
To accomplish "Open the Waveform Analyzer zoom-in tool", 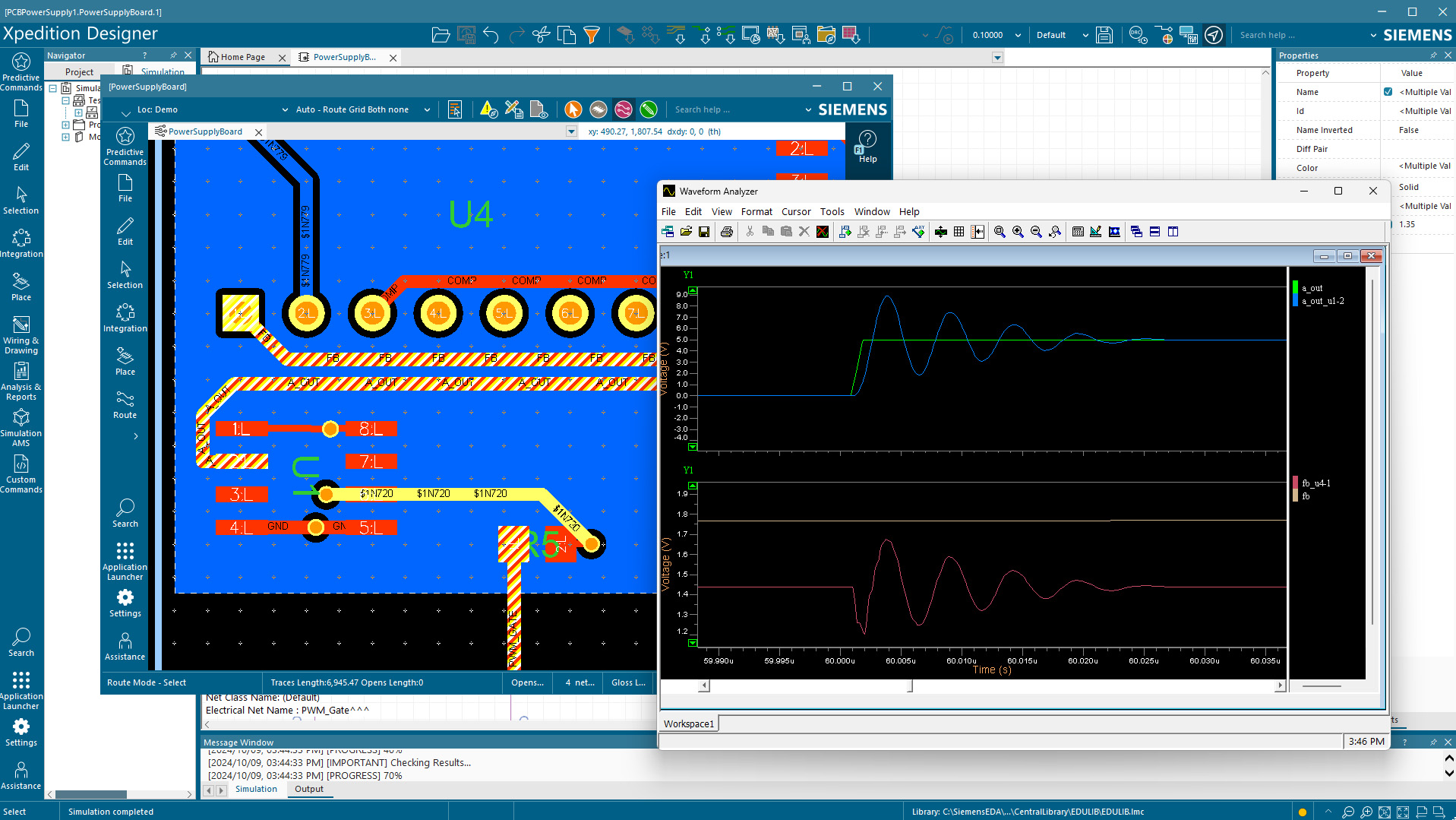I will click(1018, 232).
